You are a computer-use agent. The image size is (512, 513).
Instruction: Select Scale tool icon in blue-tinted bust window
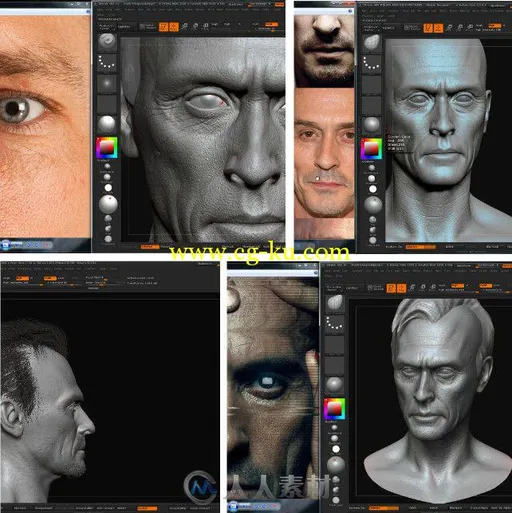[x=460, y=28]
